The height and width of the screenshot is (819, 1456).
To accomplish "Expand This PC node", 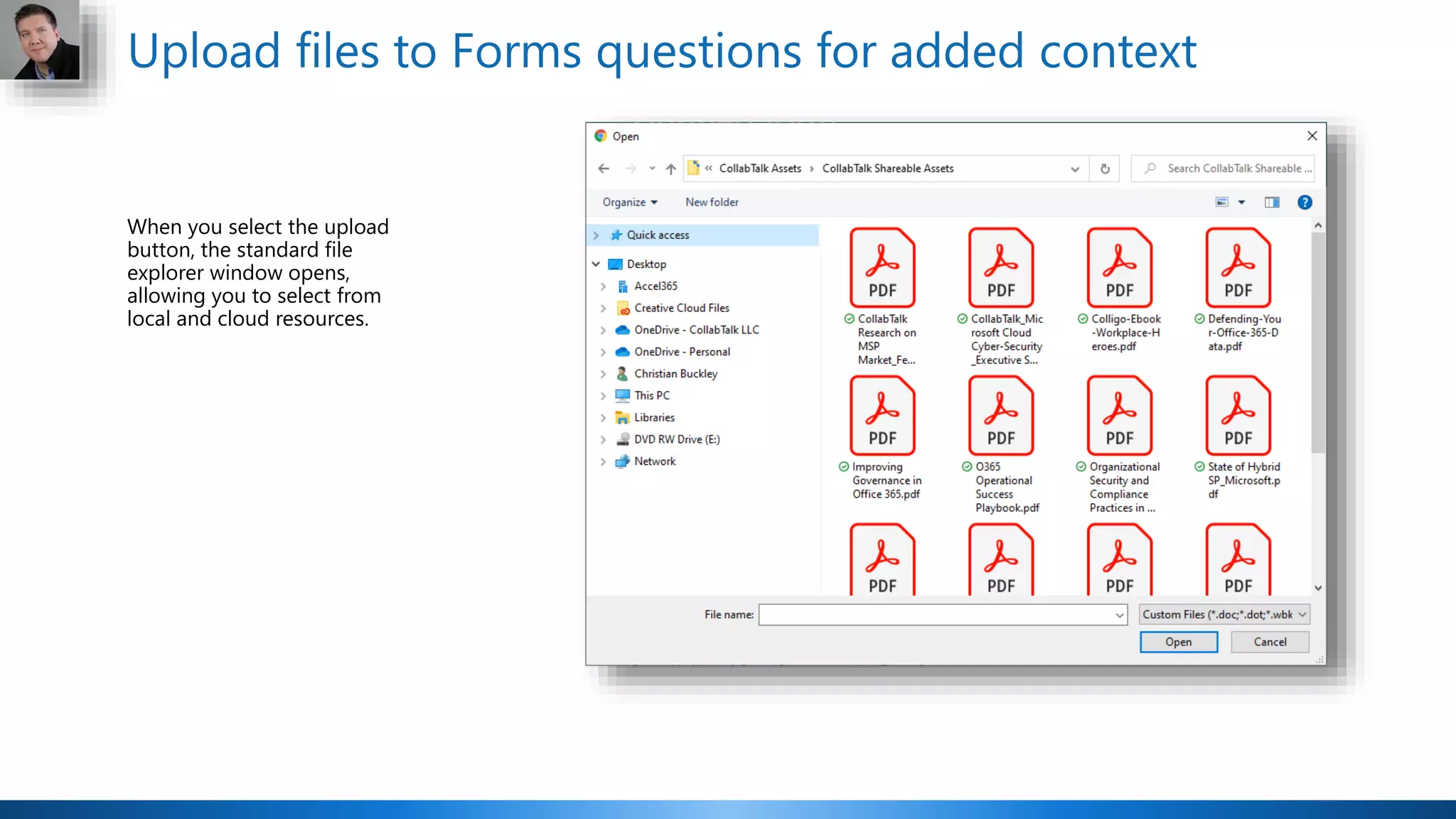I will [603, 396].
